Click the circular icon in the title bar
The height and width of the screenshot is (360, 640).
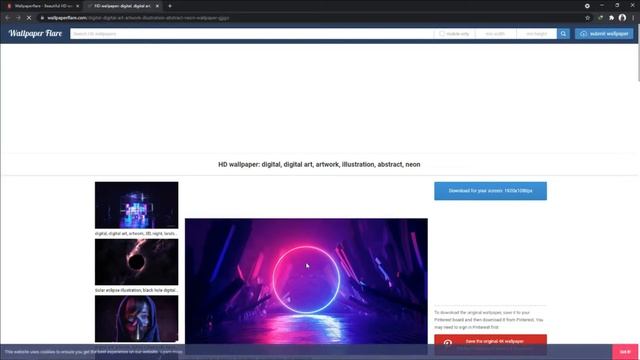(x=587, y=6)
